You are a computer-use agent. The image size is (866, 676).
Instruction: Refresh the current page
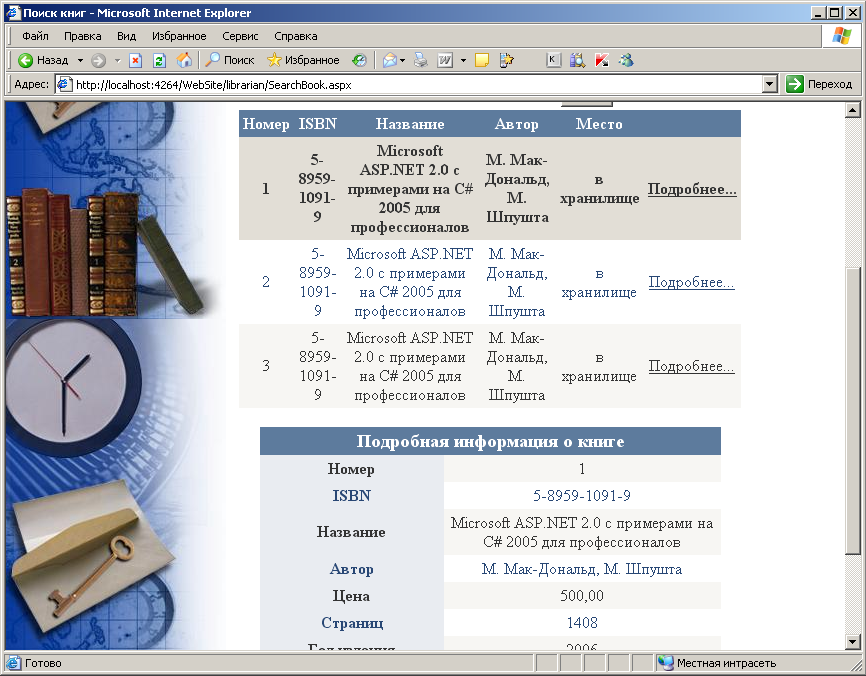pyautogui.click(x=160, y=60)
